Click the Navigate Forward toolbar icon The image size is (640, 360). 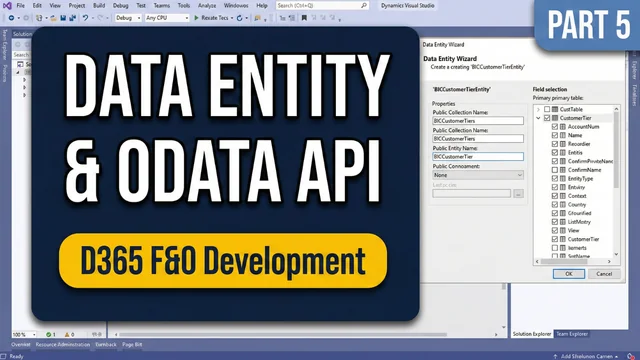26,18
